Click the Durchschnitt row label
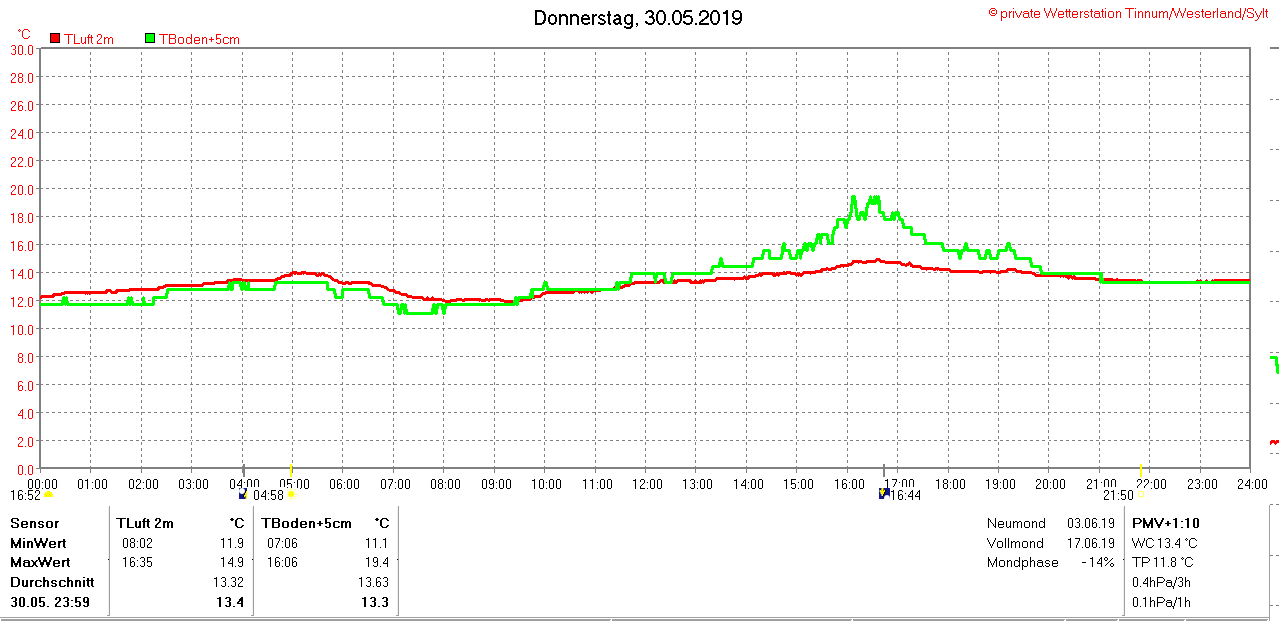Screen dimensions: 1280x621 pos(52,582)
